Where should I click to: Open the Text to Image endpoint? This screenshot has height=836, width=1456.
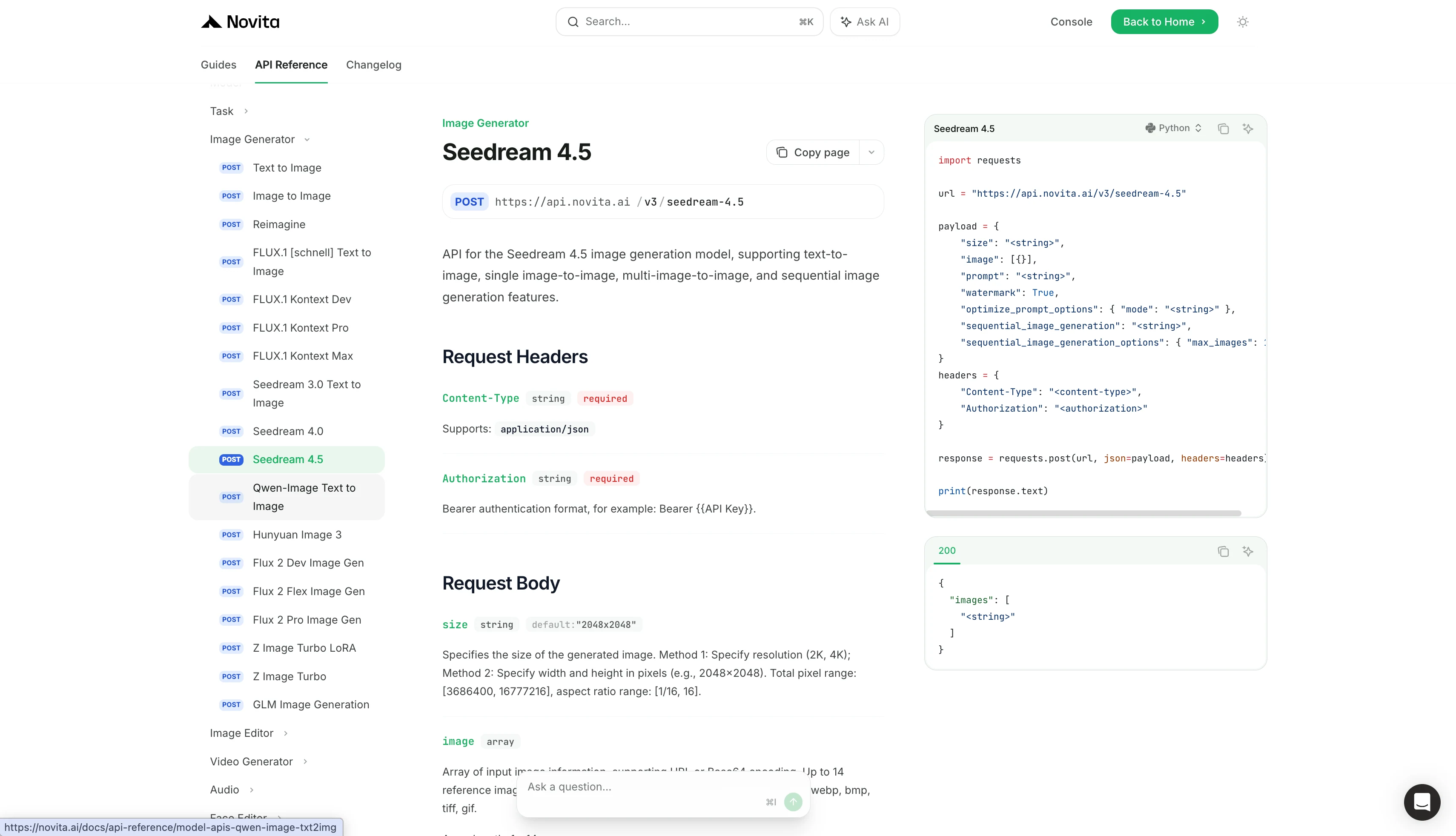click(x=287, y=168)
